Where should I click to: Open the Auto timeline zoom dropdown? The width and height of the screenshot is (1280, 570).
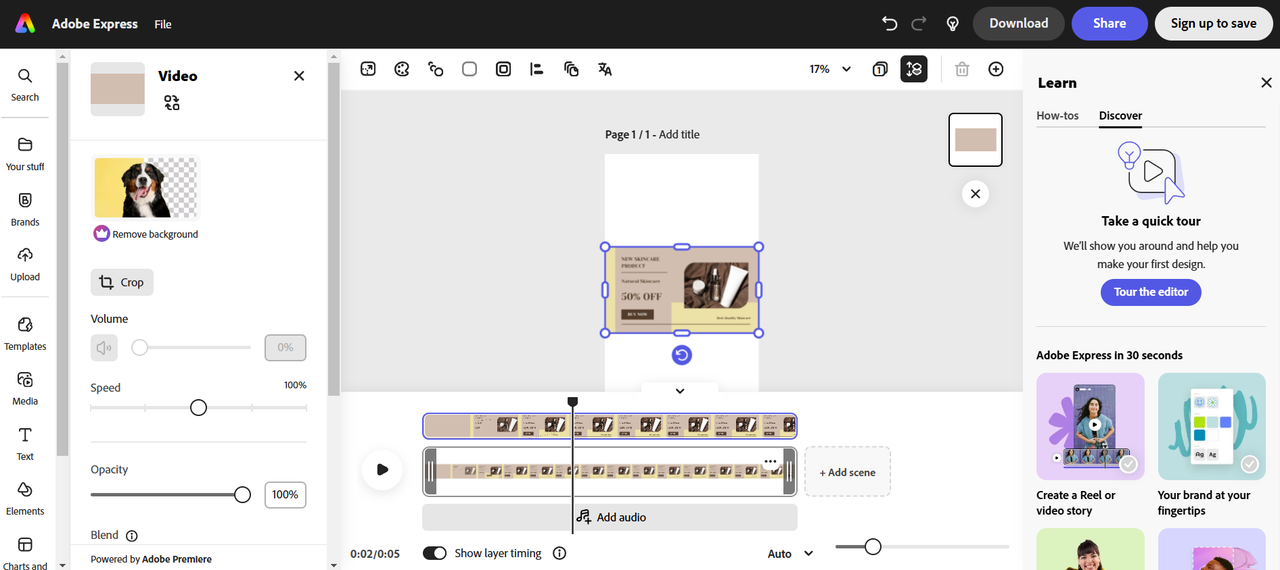tap(791, 553)
